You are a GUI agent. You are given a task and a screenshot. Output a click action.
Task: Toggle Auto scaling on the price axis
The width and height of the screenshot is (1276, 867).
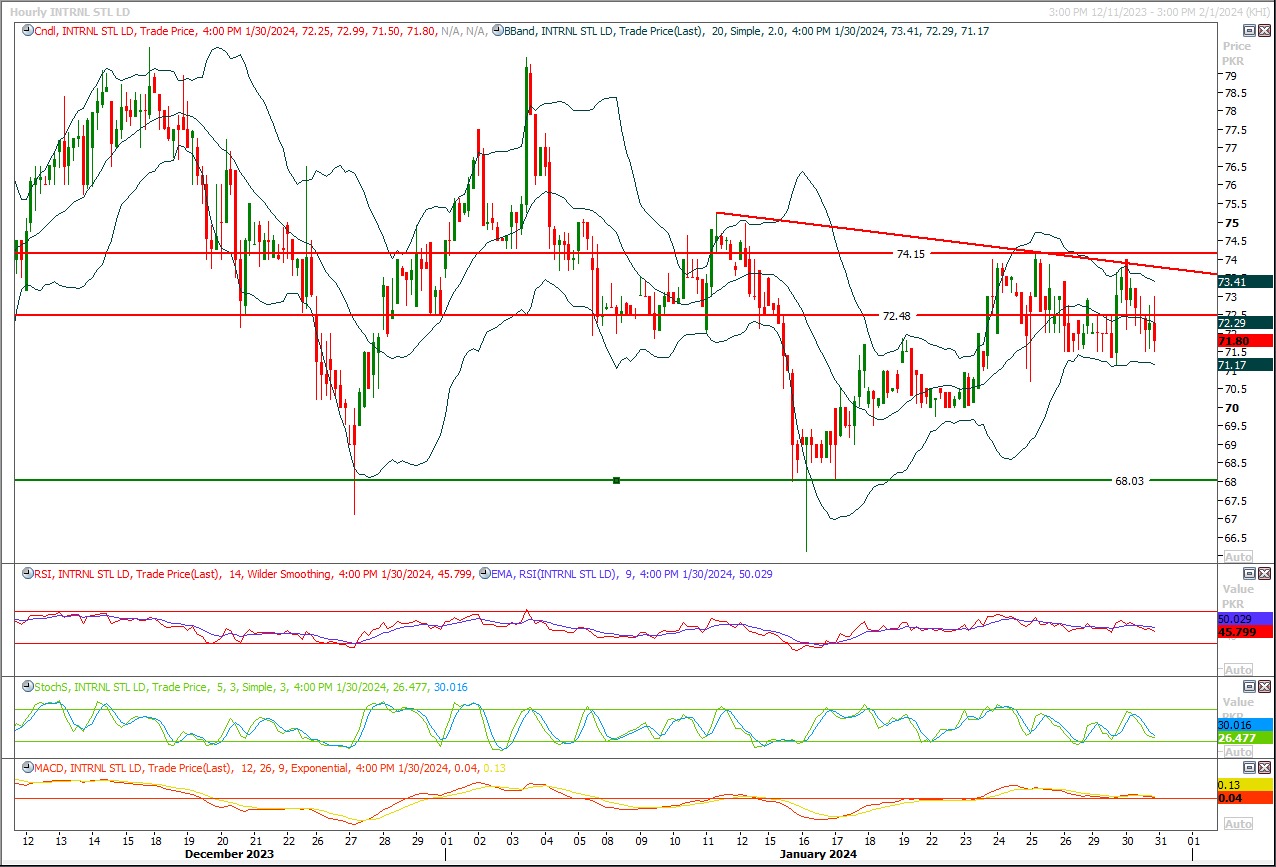[1237, 556]
